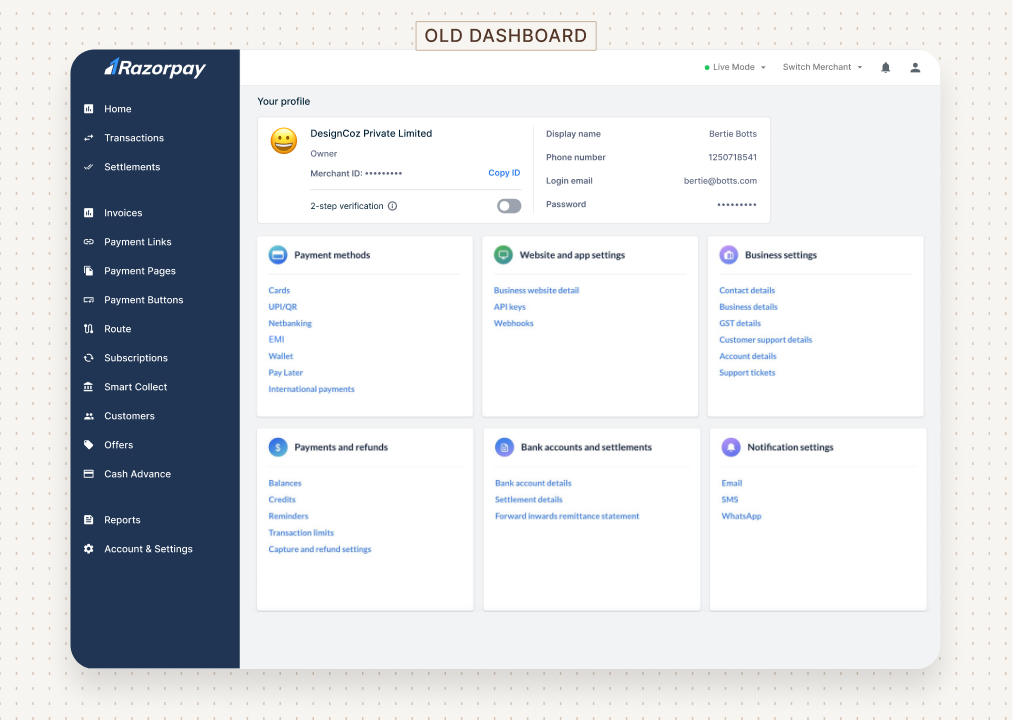
Task: Click the Payment Links chain icon
Action: pos(89,242)
